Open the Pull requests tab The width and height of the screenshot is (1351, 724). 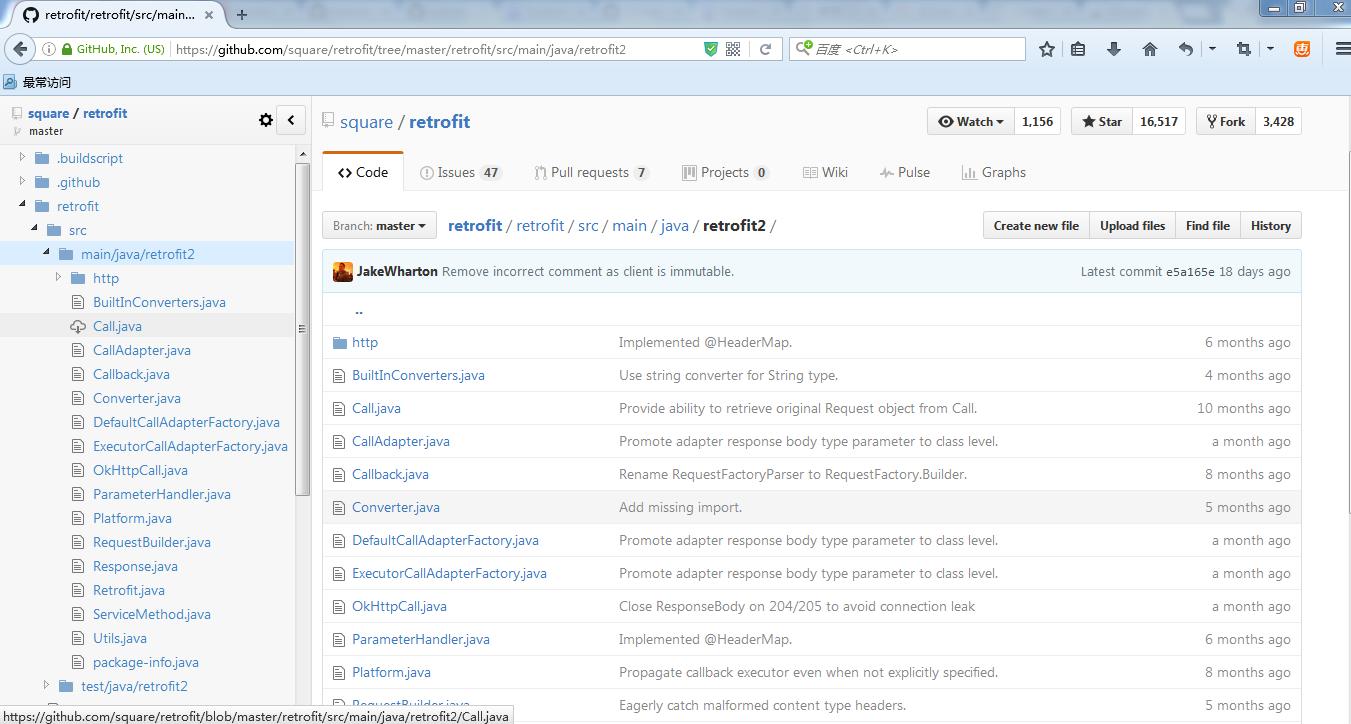coord(592,172)
